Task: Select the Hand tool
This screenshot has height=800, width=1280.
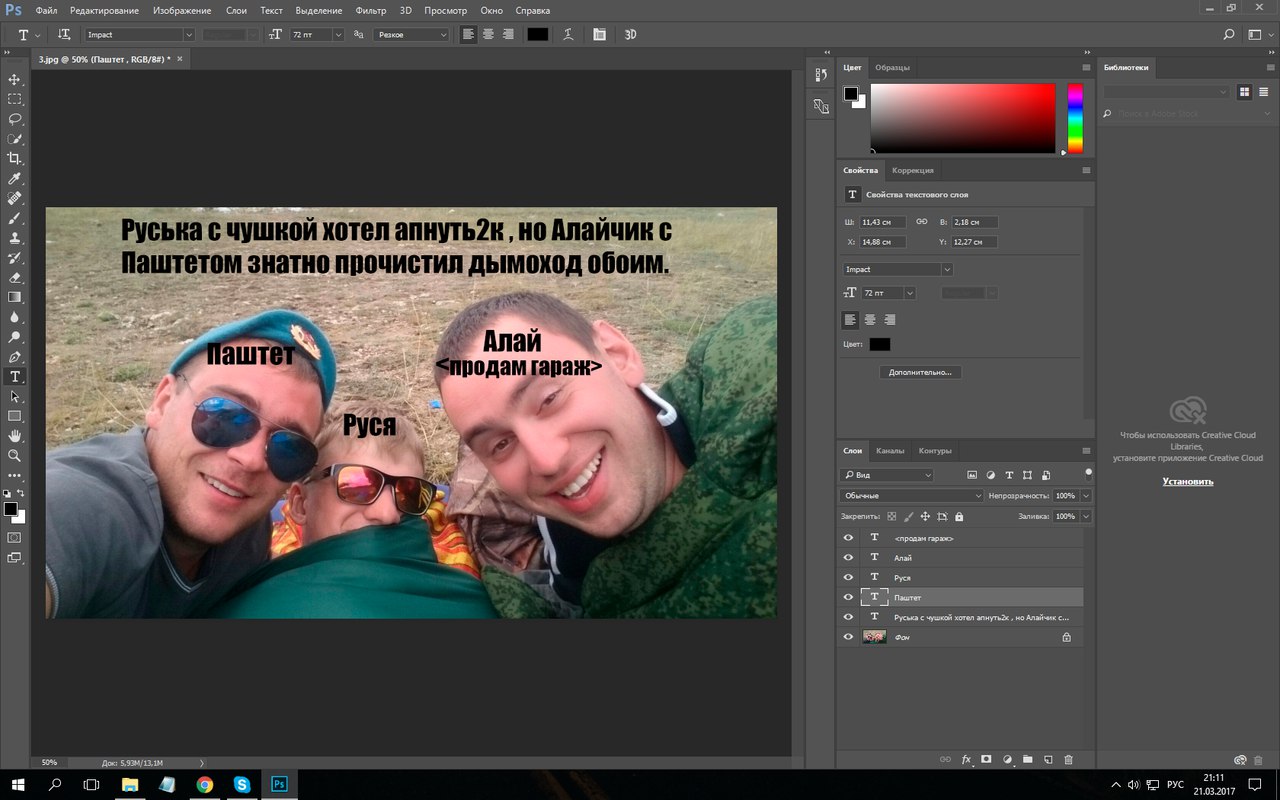Action: tap(15, 436)
